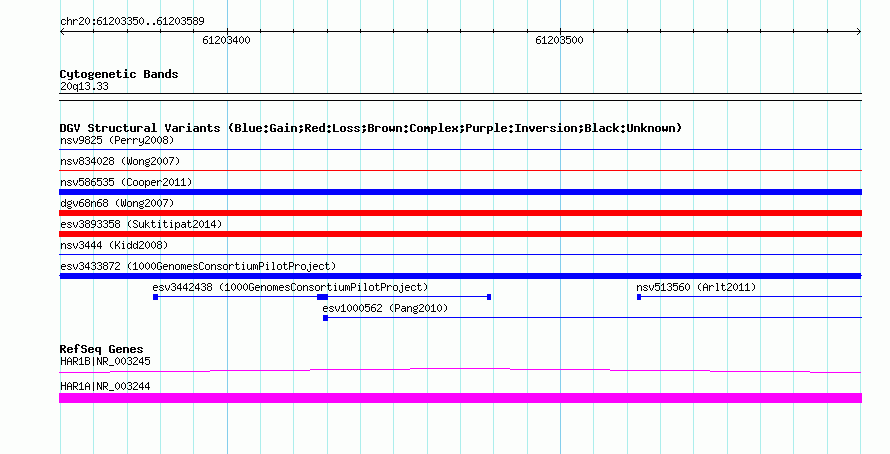The width and height of the screenshot is (890, 454).
Task: Click the 61203400 ruler position label
Action: tap(226, 40)
